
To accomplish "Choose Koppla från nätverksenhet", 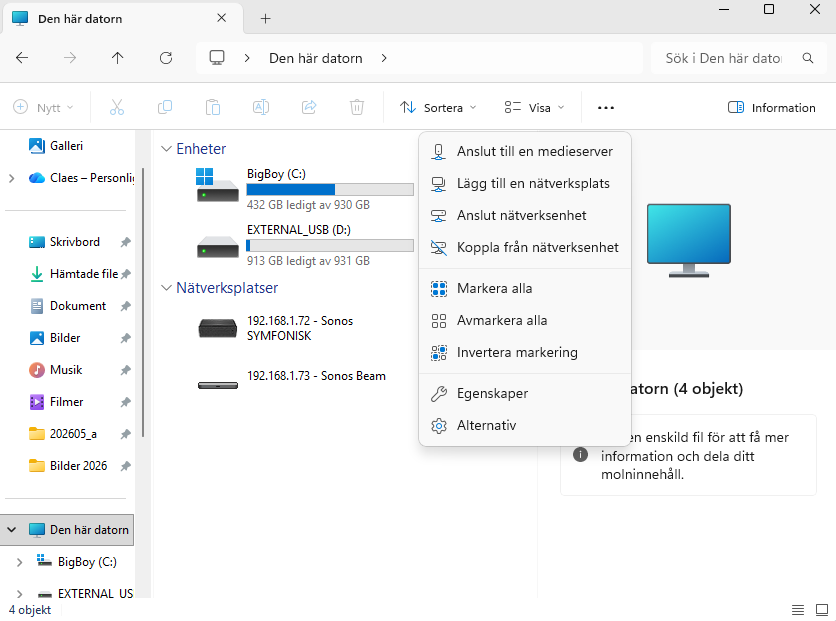I will point(525,247).
